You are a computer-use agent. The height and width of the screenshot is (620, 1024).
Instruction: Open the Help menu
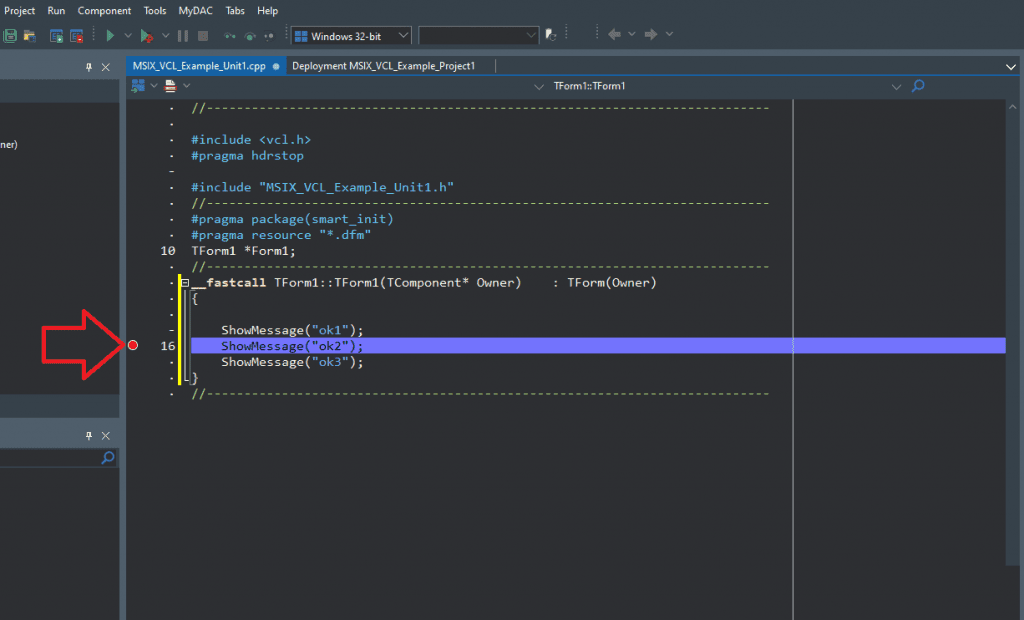point(267,10)
